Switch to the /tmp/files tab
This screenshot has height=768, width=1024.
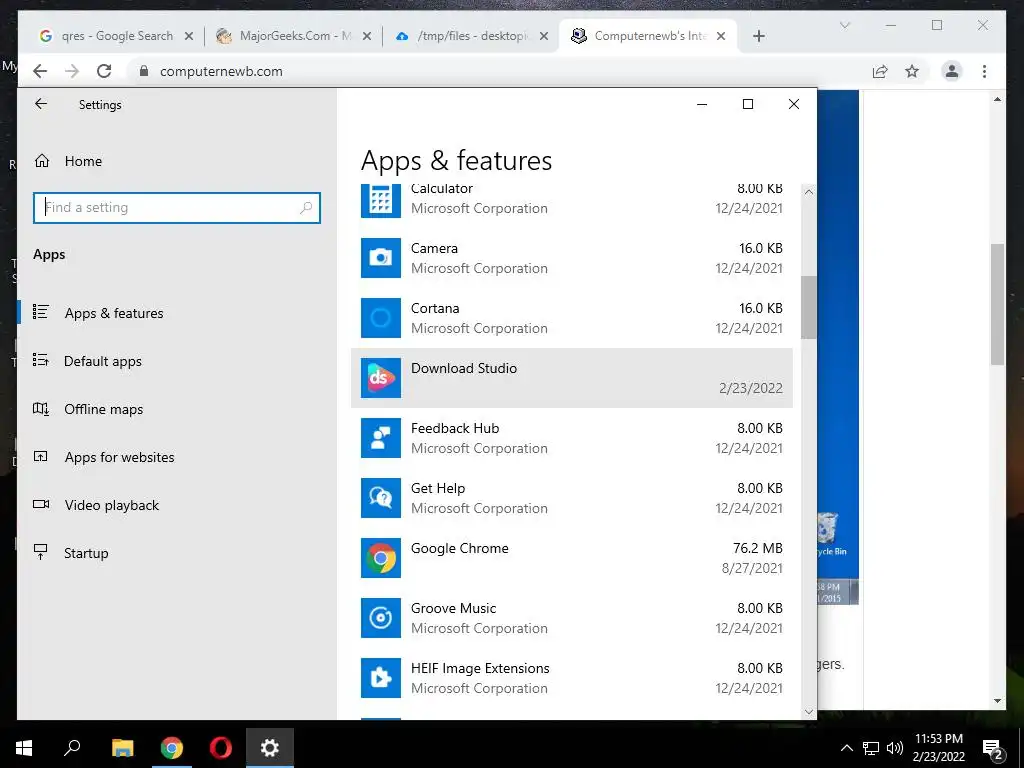click(472, 36)
